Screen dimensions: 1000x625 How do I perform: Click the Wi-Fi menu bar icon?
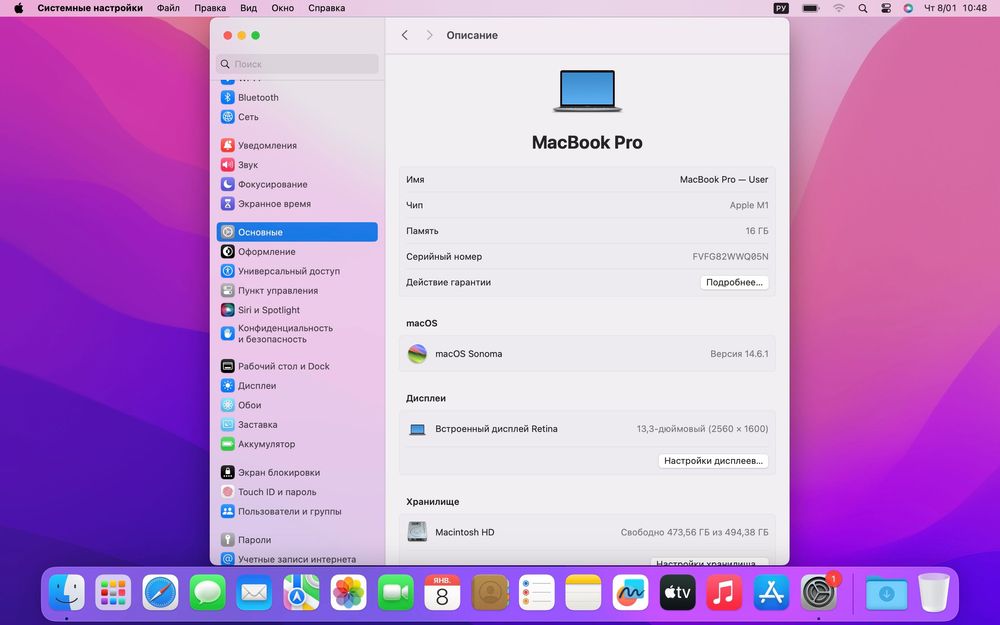click(x=839, y=8)
